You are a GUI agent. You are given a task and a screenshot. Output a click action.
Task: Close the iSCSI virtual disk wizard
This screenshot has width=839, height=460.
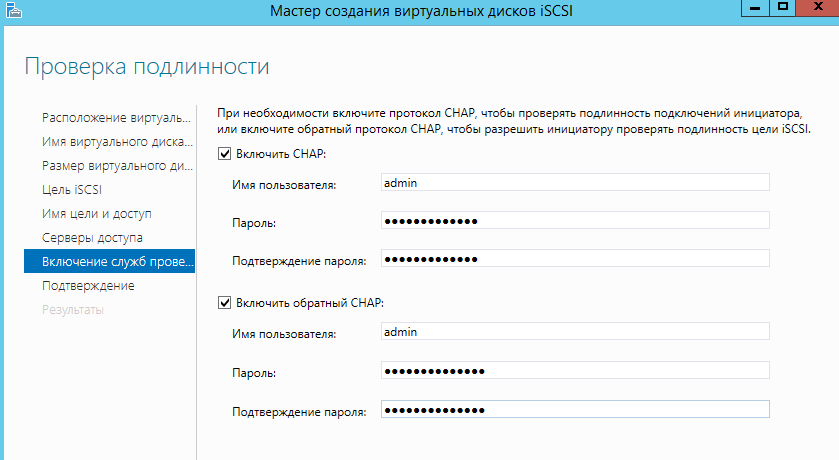pos(818,8)
